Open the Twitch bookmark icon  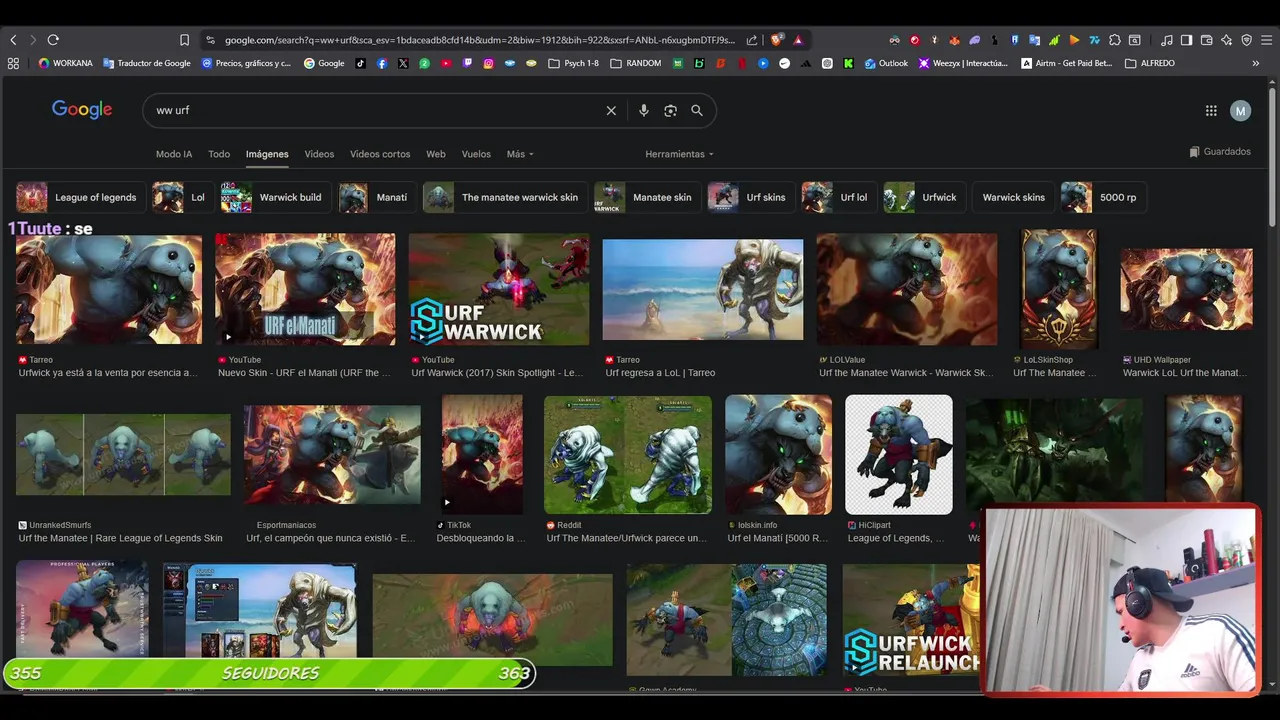467,63
